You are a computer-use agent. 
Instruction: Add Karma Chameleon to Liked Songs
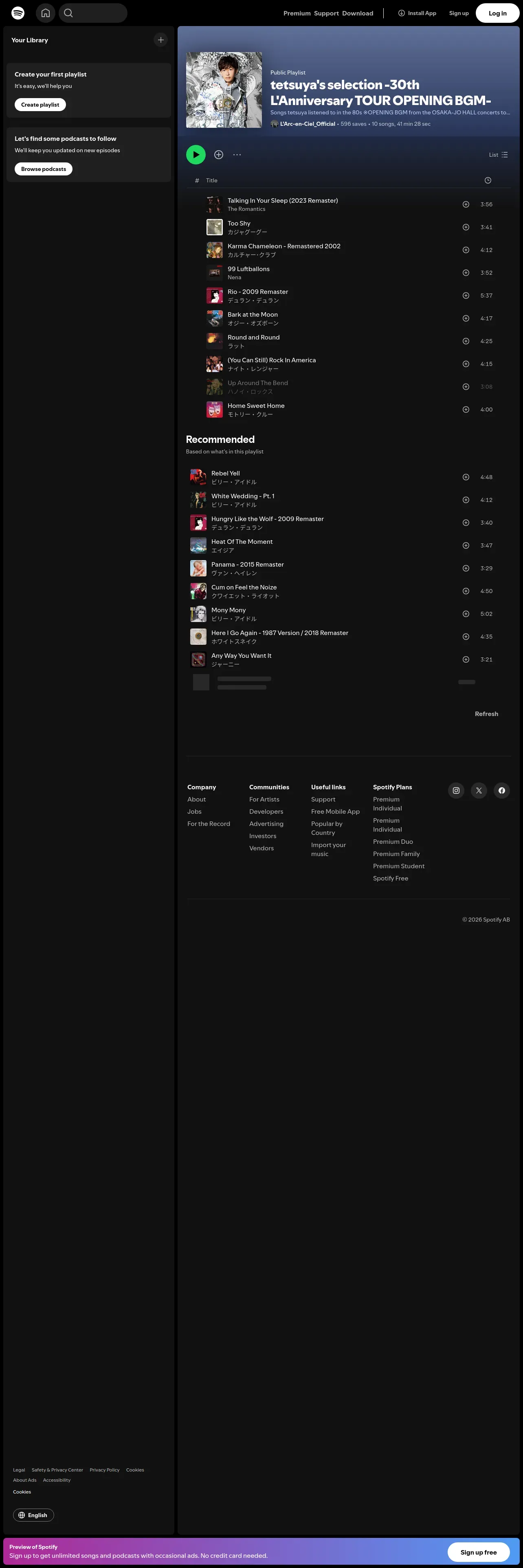click(x=466, y=250)
